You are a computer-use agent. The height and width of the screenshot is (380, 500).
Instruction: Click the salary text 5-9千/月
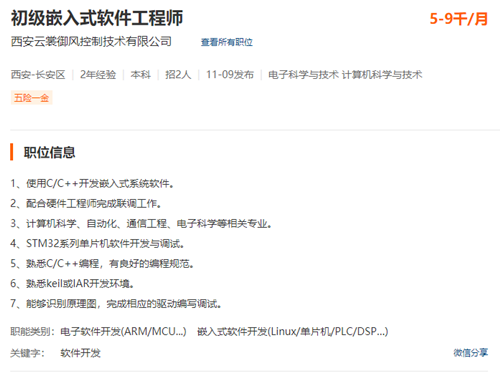point(459,19)
